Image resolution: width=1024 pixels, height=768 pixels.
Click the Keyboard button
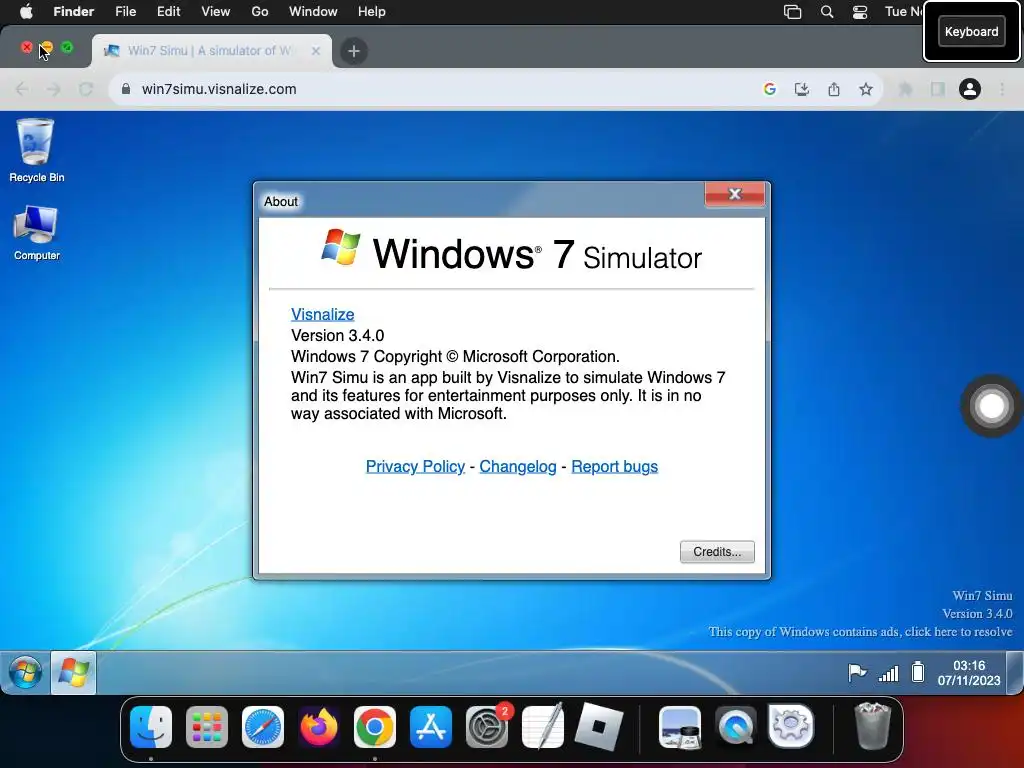971,31
